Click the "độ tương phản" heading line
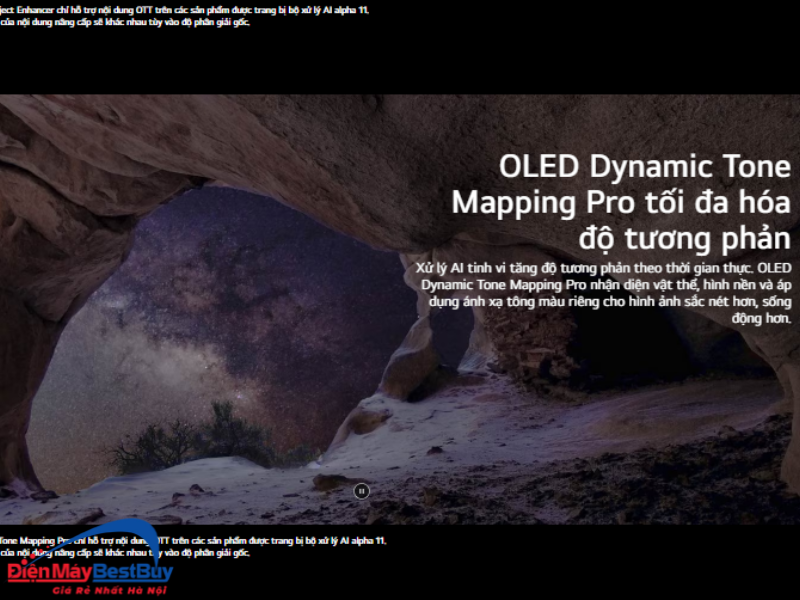800x600 pixels. click(684, 238)
